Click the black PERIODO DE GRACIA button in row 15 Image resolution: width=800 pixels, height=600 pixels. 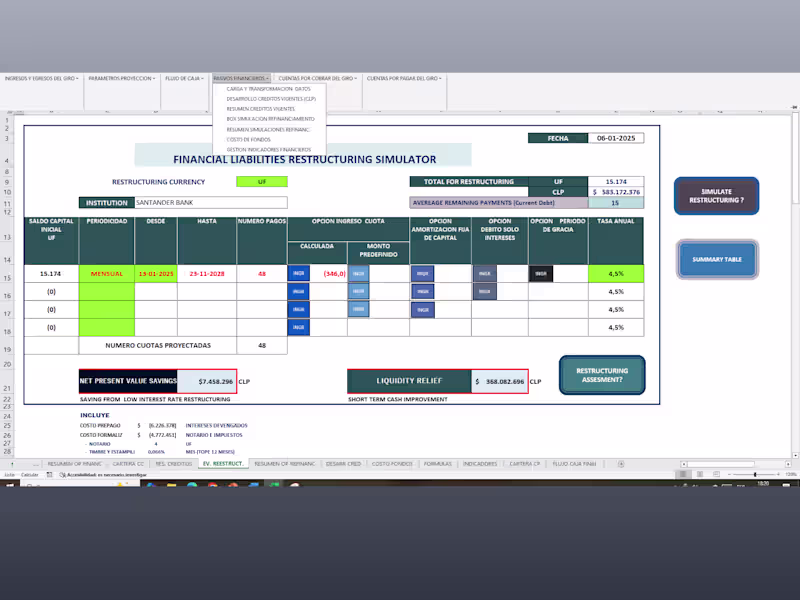pos(541,273)
